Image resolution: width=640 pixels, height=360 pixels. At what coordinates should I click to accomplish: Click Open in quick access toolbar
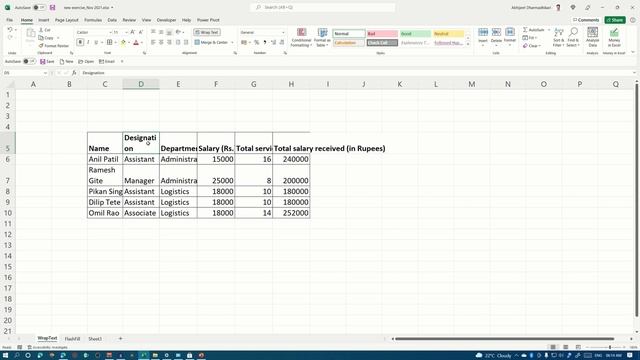[86, 61]
